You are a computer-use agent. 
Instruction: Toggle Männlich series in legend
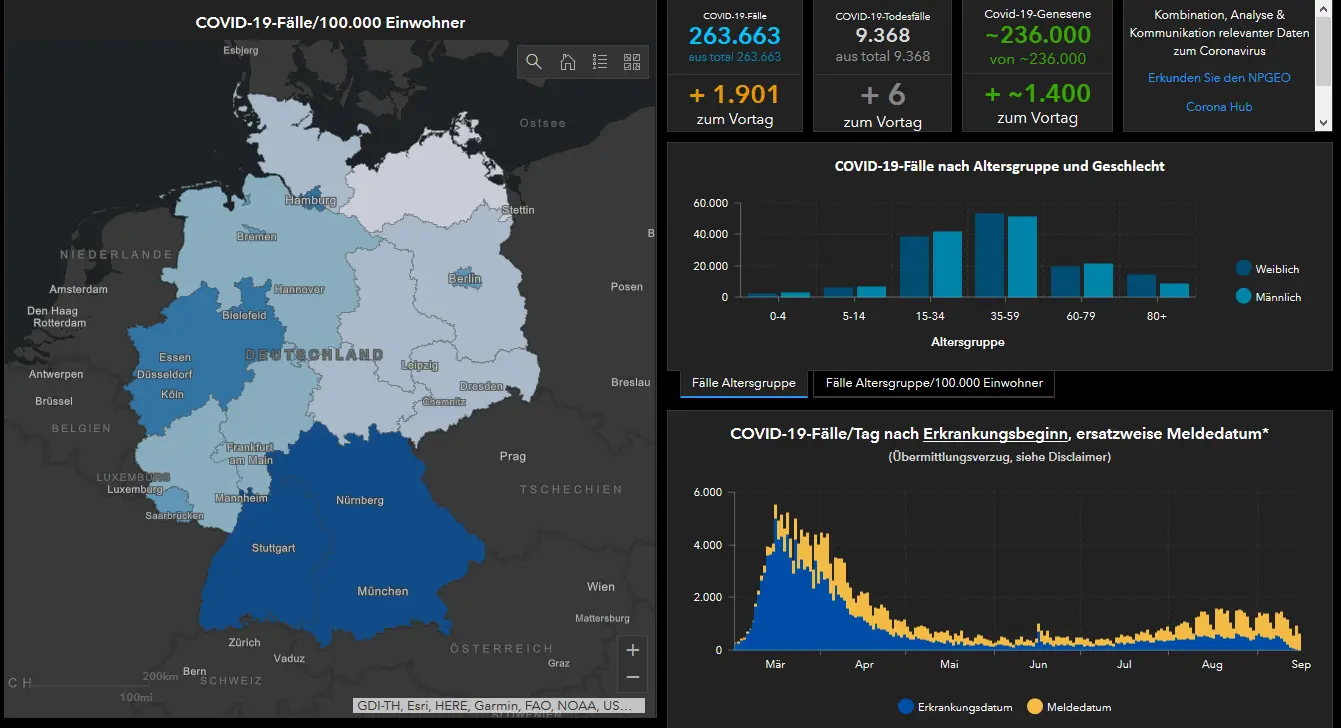pos(1268,296)
